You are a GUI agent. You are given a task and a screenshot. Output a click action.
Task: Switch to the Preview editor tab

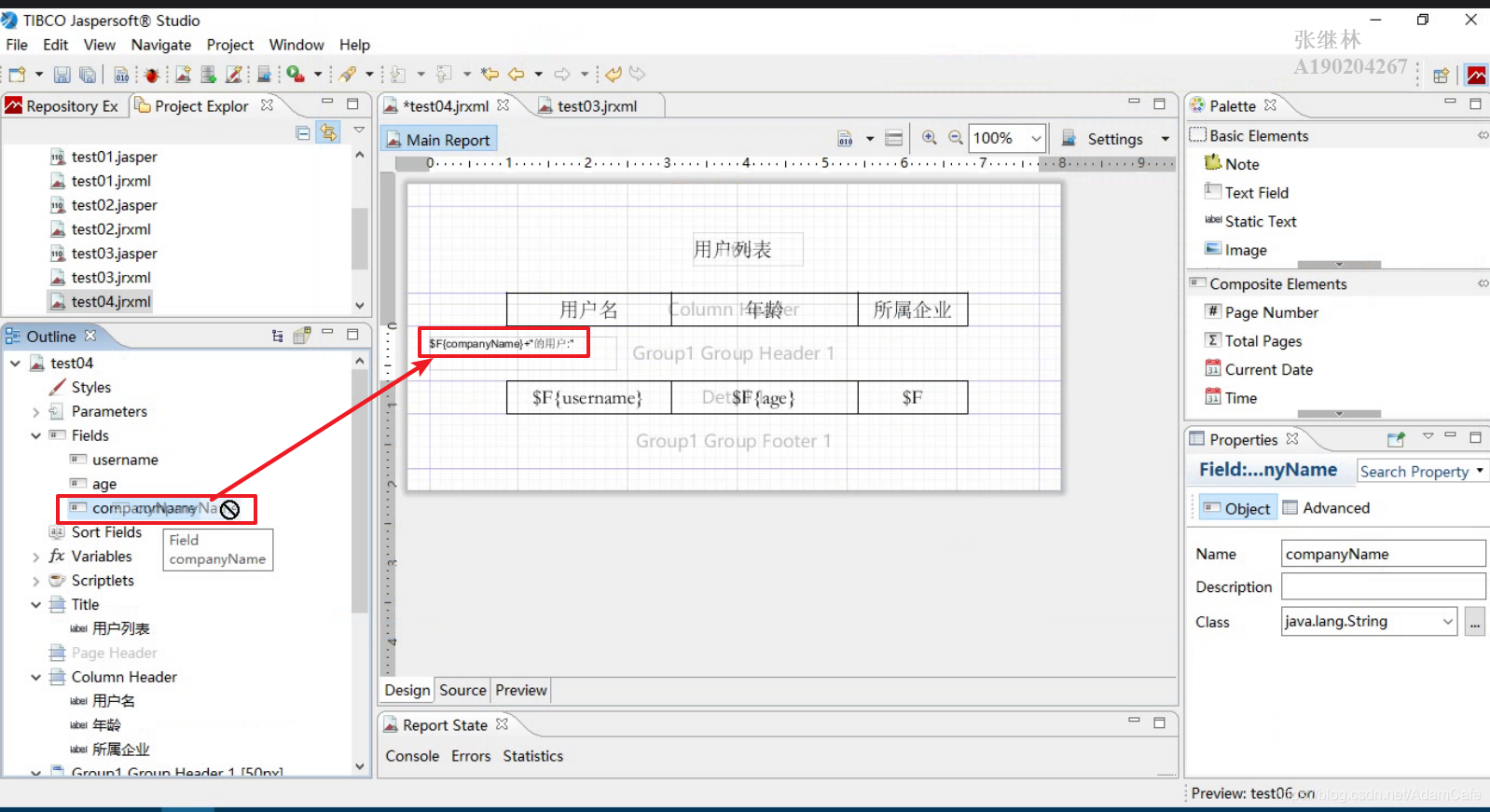coord(521,690)
